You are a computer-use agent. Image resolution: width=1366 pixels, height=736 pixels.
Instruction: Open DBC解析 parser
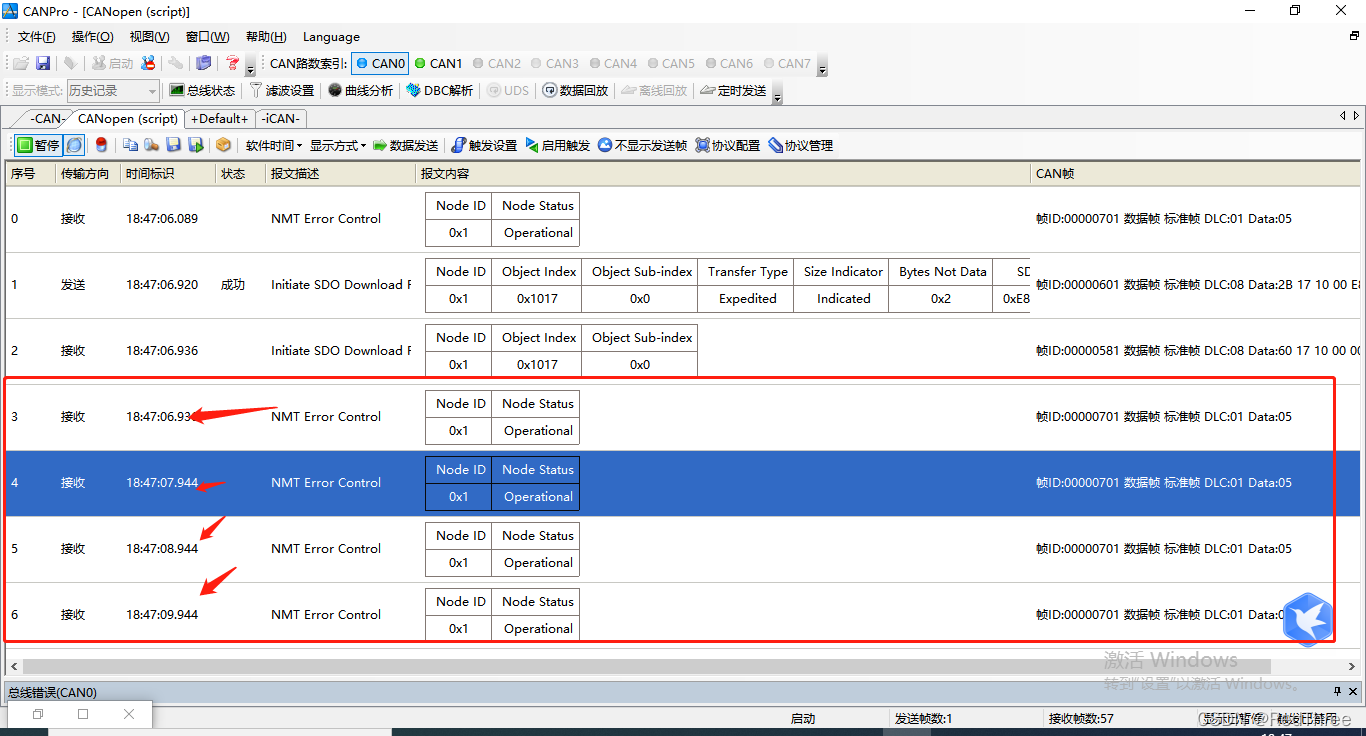pos(440,90)
